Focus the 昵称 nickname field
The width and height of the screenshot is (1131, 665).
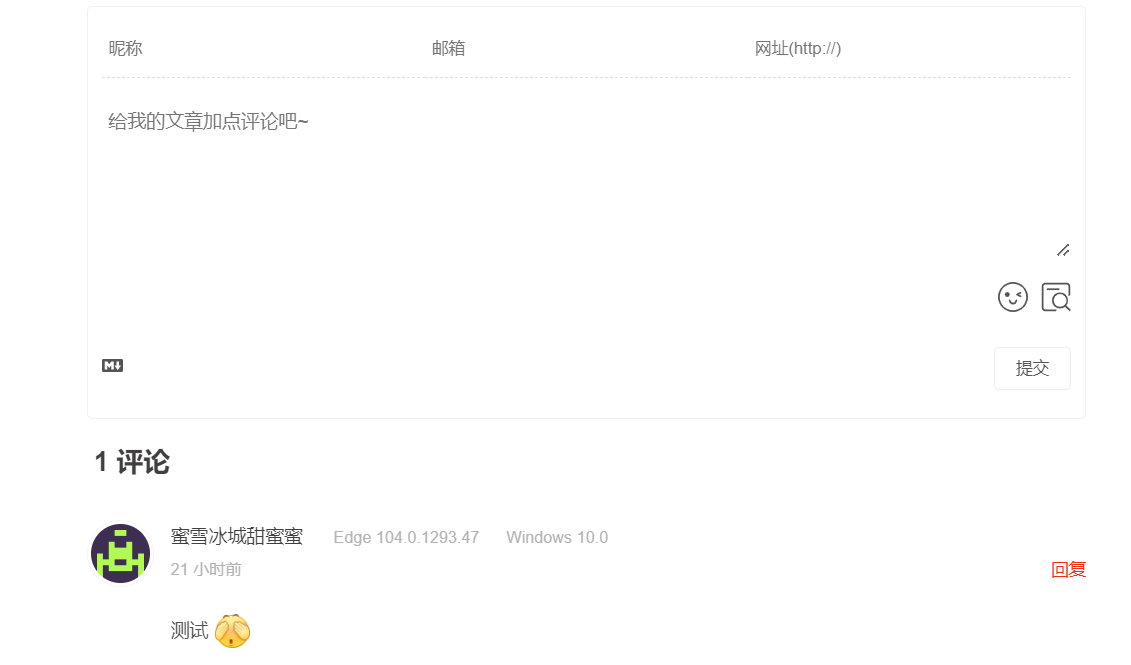click(x=263, y=48)
